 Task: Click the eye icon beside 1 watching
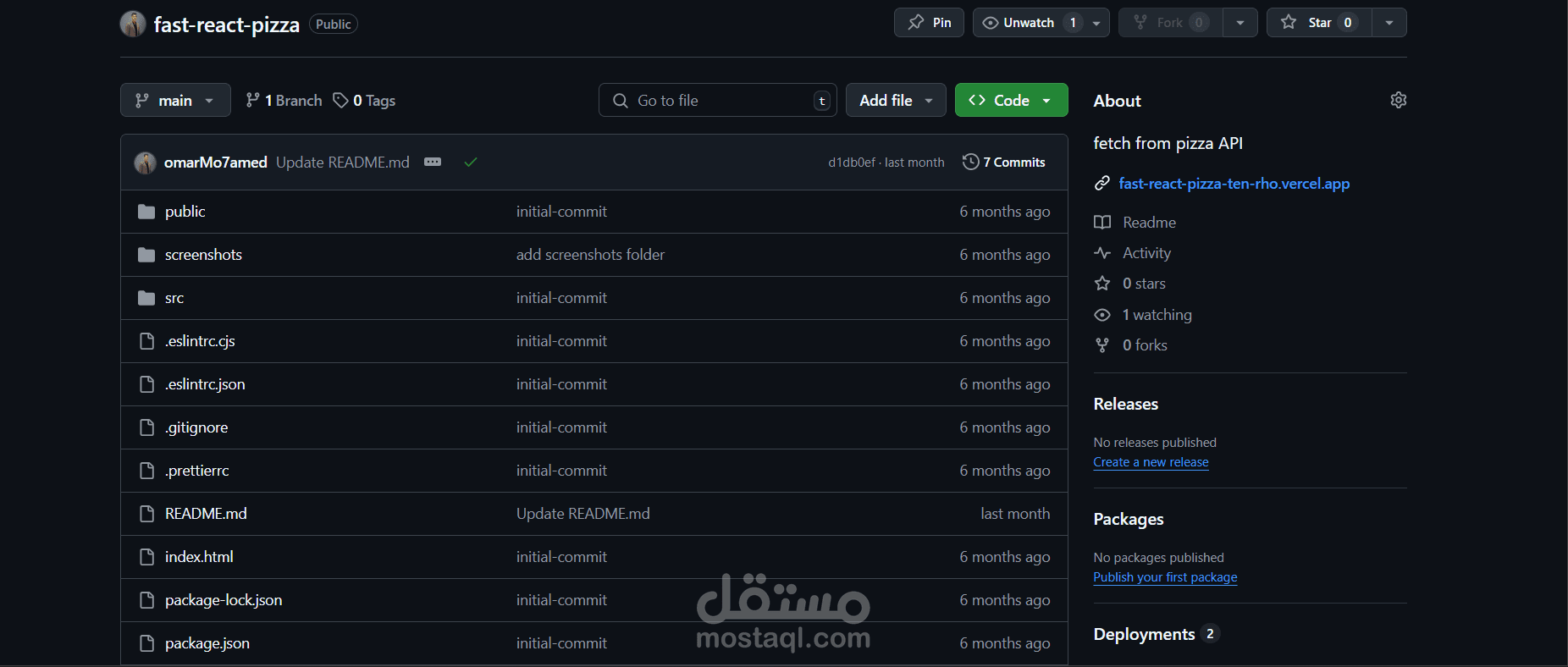point(1101,315)
